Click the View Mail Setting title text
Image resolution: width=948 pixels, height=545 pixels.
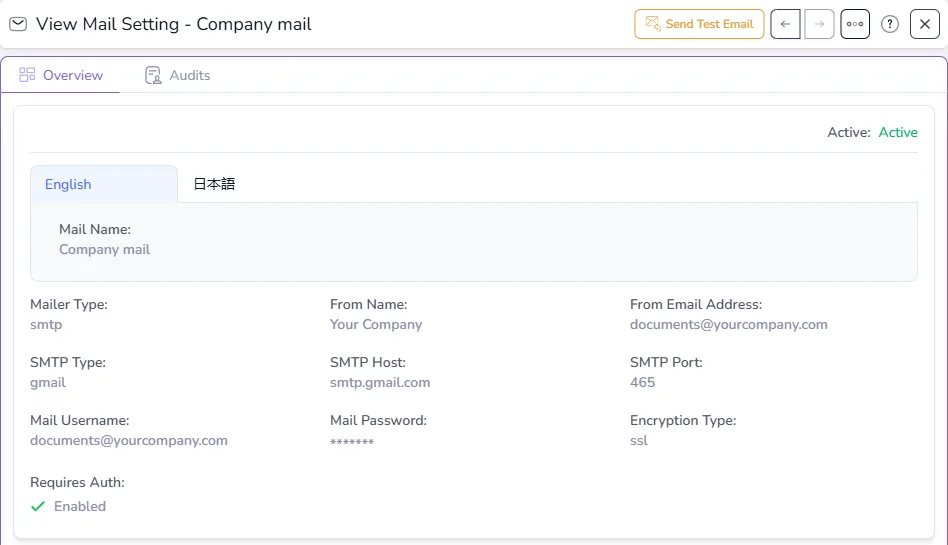[x=174, y=24]
